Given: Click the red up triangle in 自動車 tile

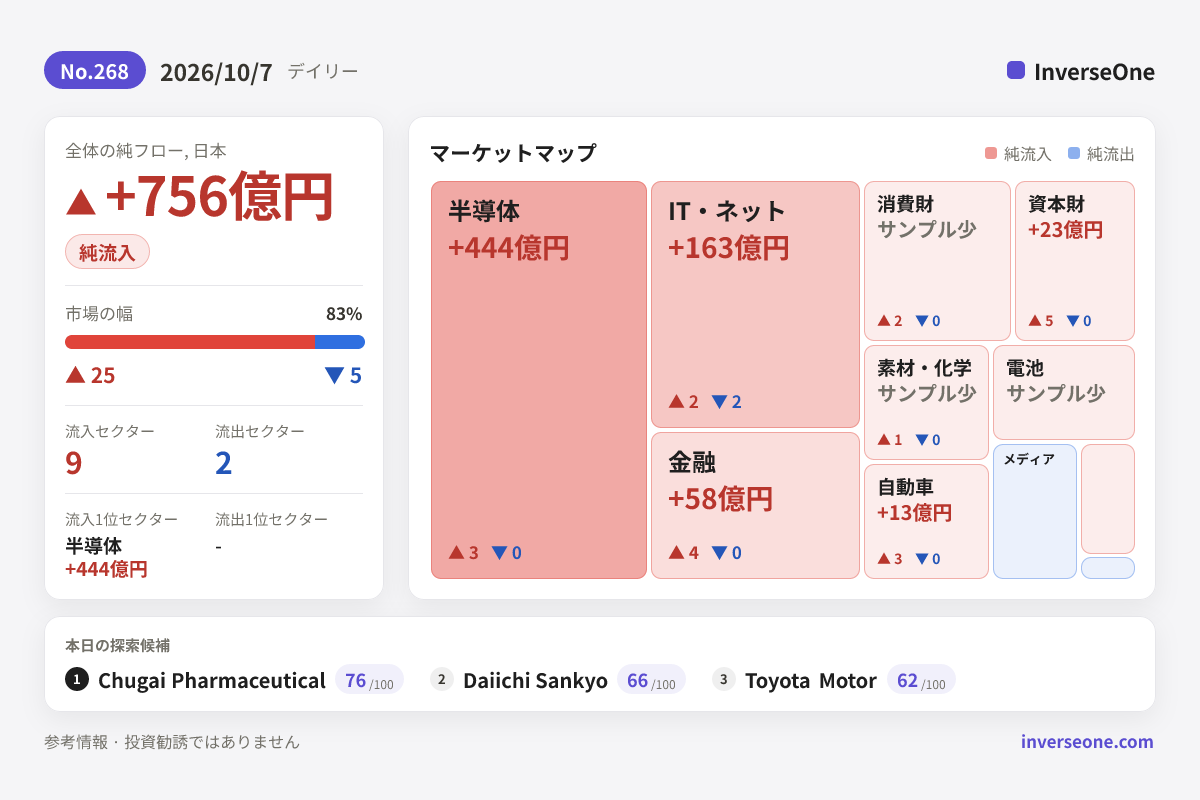Looking at the screenshot, I should pyautogui.click(x=884, y=559).
